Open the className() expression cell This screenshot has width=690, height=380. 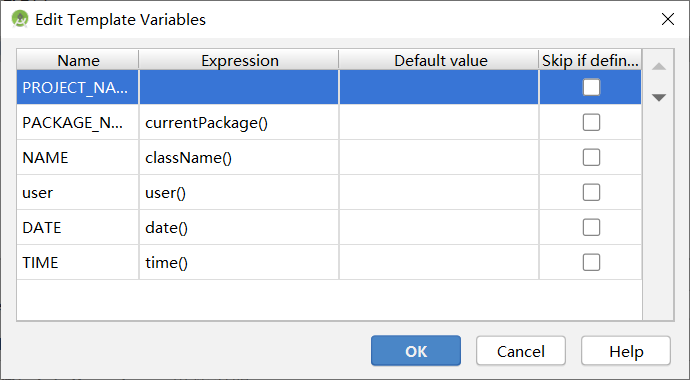coord(239,157)
